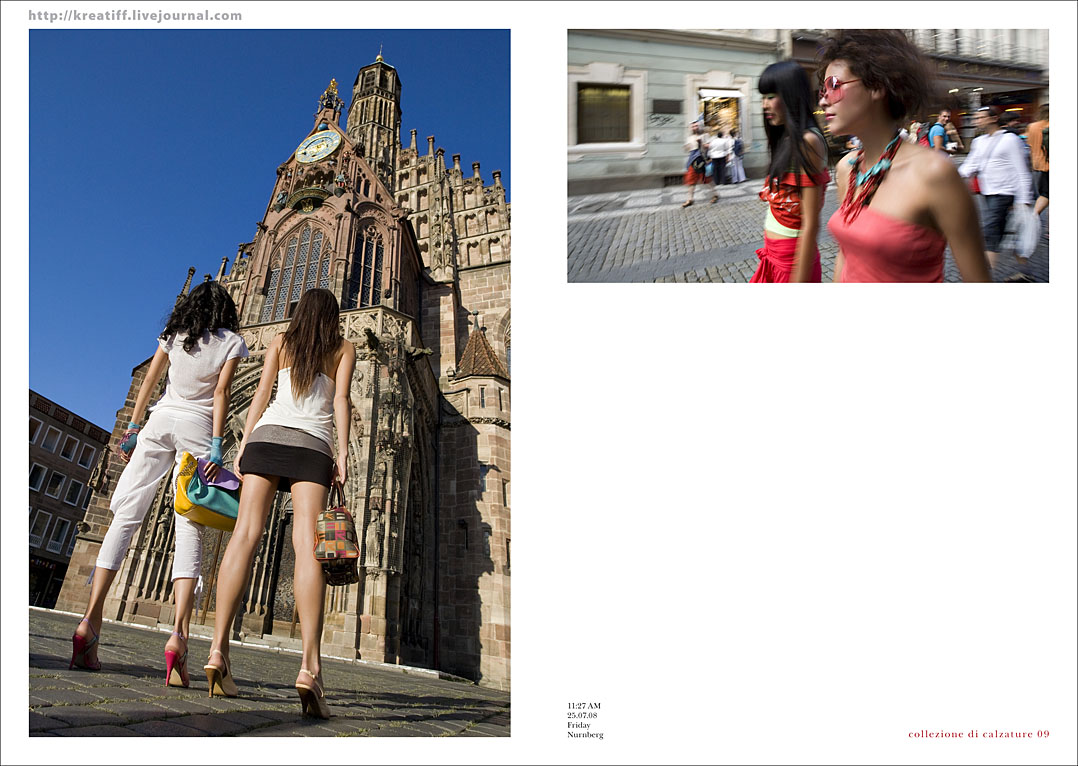Click the dark window on the green building
1078x766 pixels.
coord(603,113)
